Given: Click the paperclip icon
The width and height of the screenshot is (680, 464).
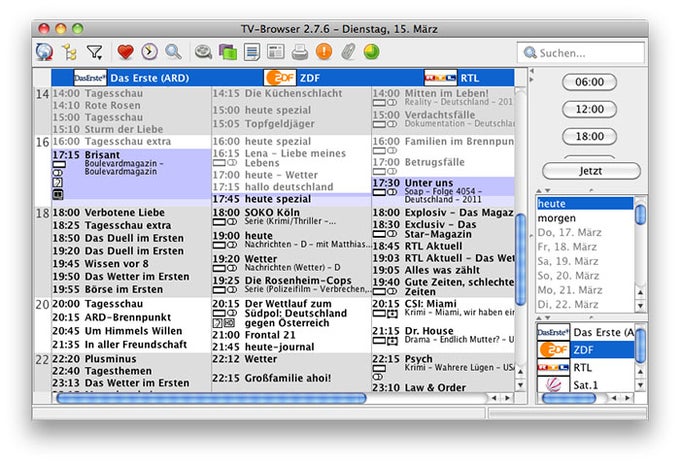Looking at the screenshot, I should [348, 52].
